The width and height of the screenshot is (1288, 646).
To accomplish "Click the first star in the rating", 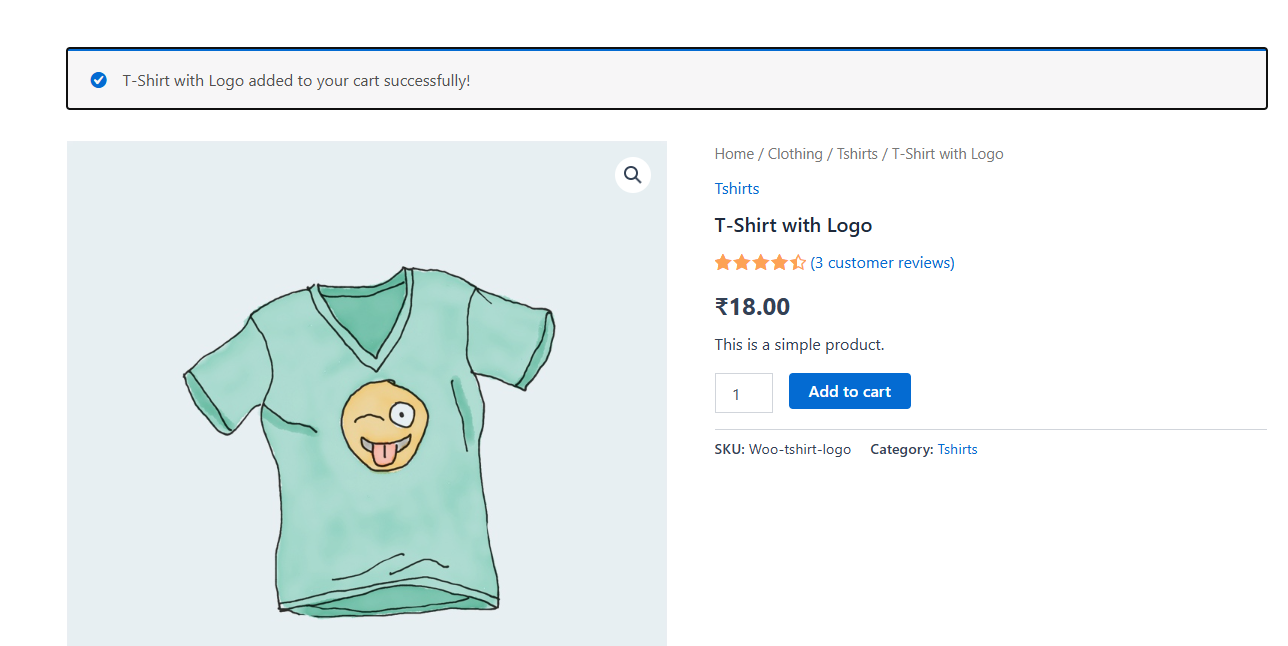I will [721, 262].
